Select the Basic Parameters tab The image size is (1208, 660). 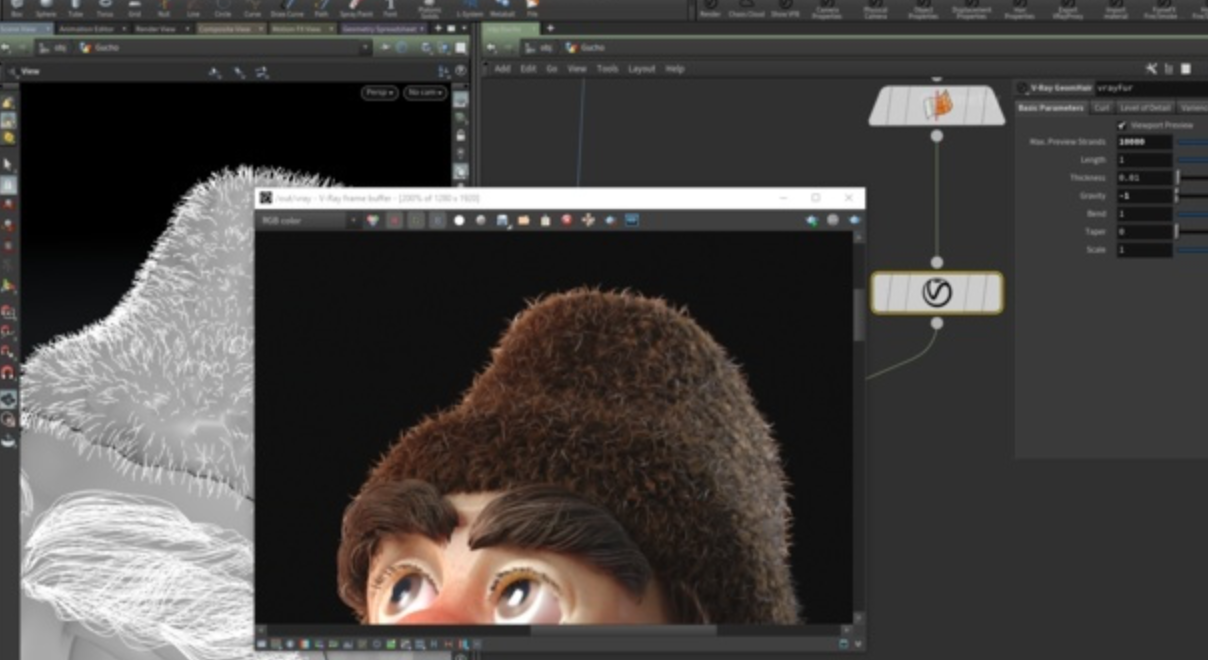coord(1051,107)
